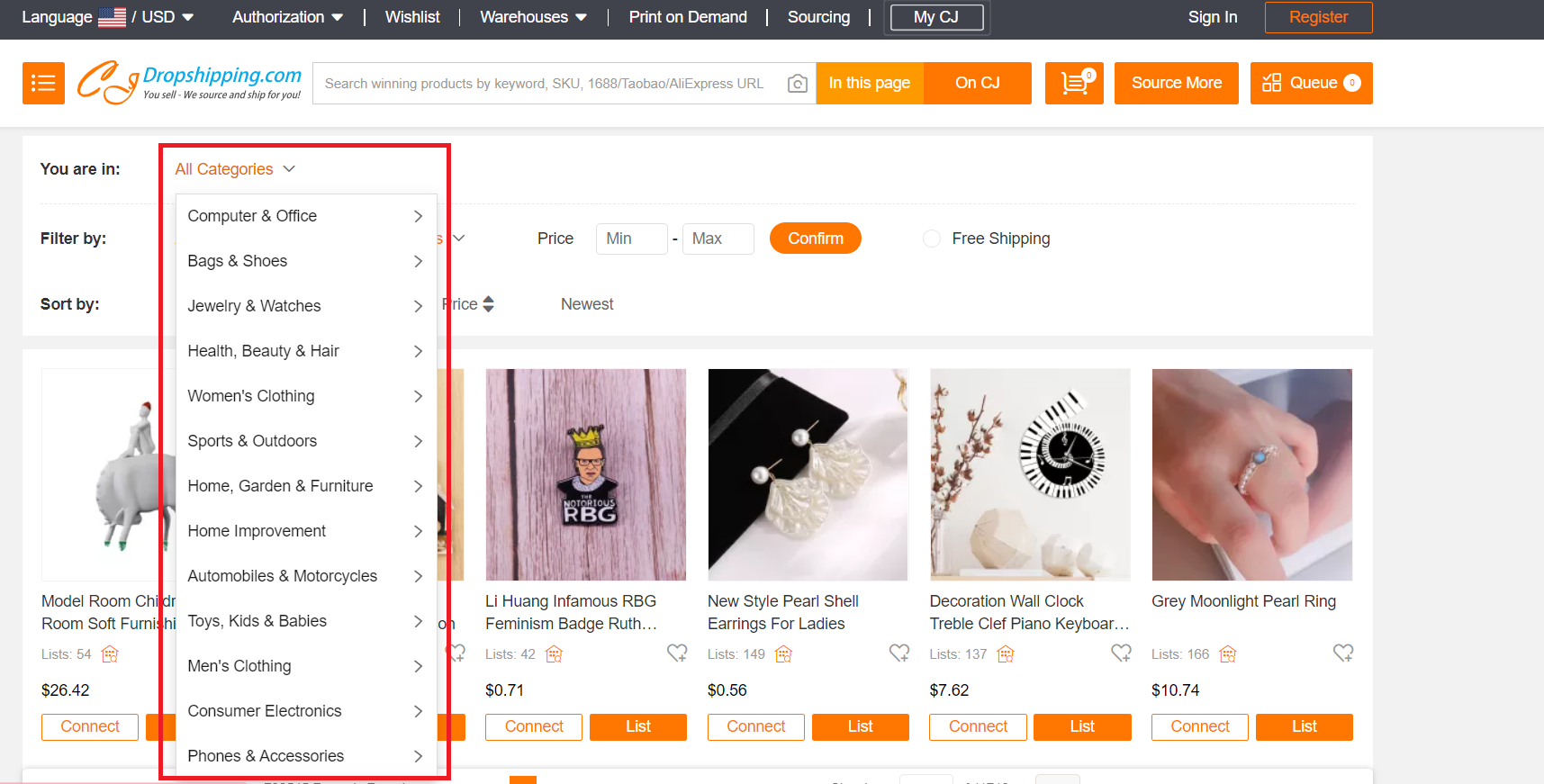This screenshot has width=1544, height=784.
Task: Select Consumer Electronics category
Action: [306, 711]
